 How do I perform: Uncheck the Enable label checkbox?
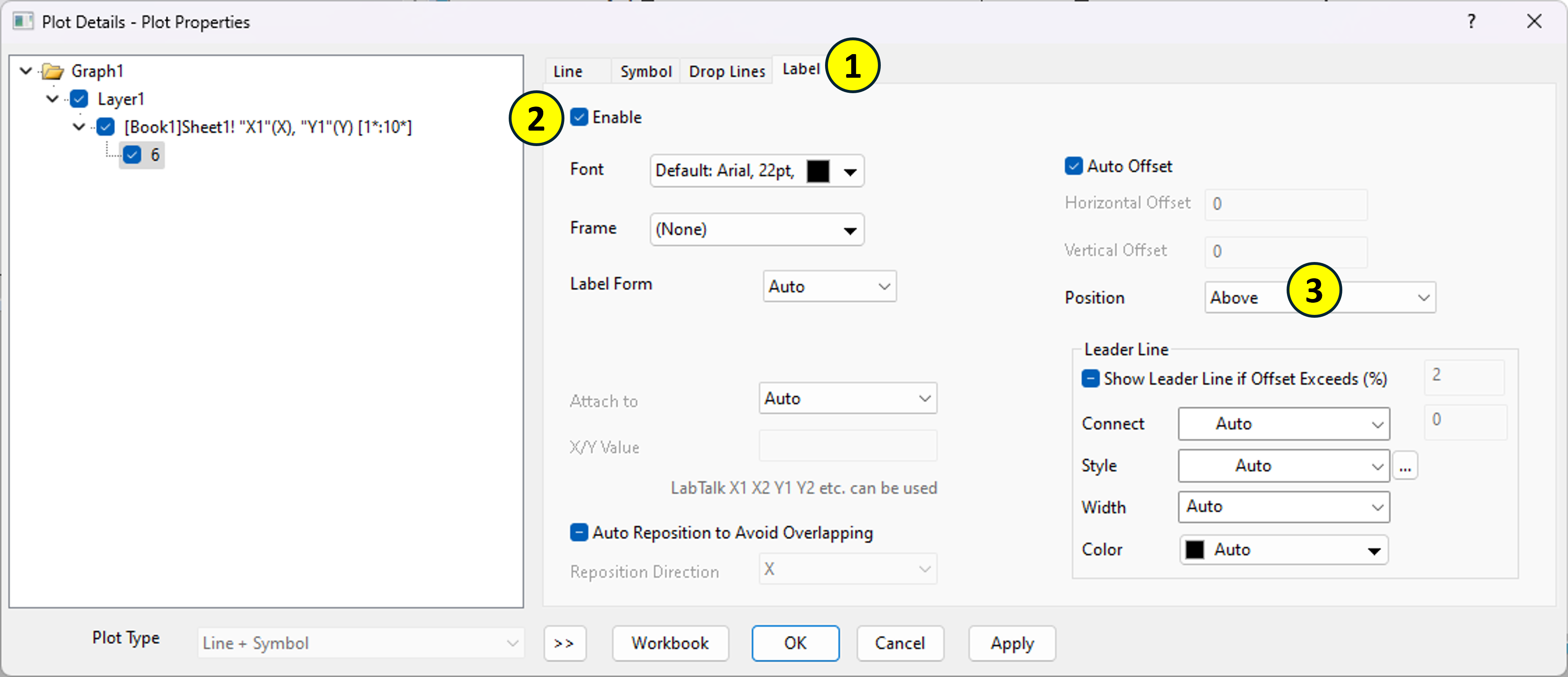(x=578, y=117)
